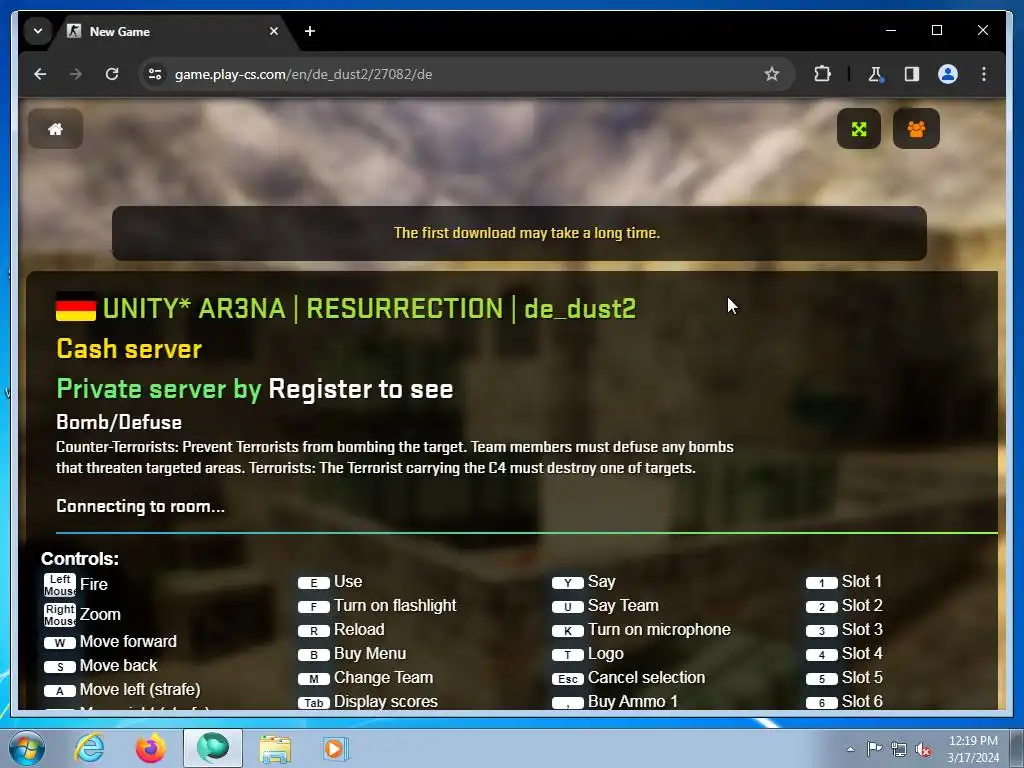Open the Chrome extensions puzzle icon
This screenshot has height=768, width=1024.
(x=822, y=74)
